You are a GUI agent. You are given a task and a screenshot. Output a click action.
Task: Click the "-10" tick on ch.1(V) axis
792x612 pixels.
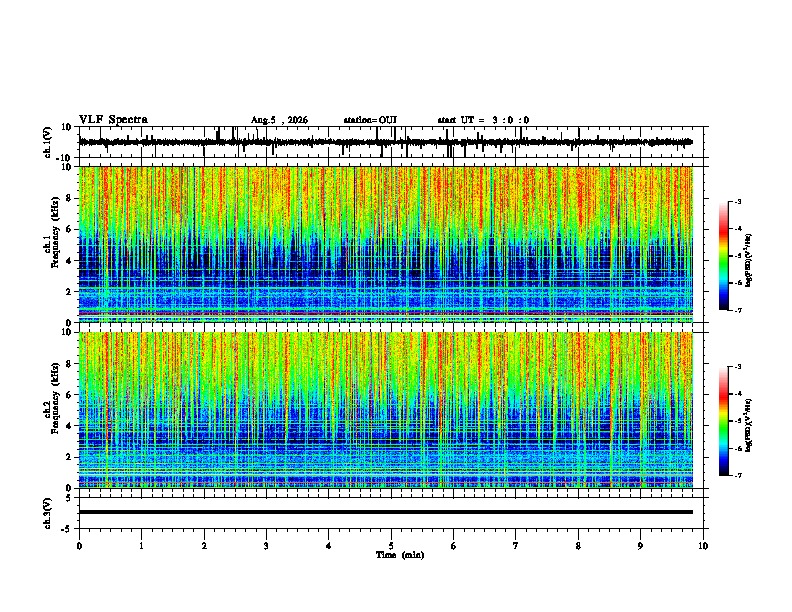pos(65,158)
